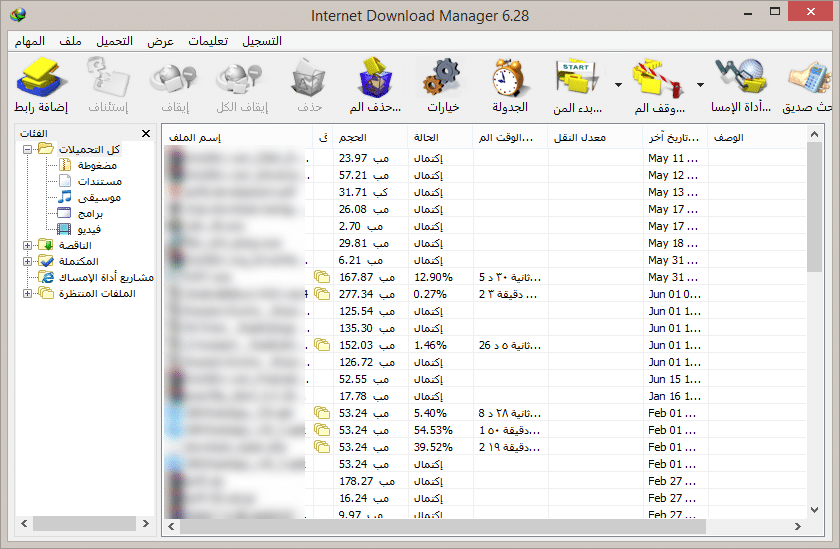The width and height of the screenshot is (840, 549).
Task: Click the Jun 15 date cell
Action: pyautogui.click(x=674, y=379)
